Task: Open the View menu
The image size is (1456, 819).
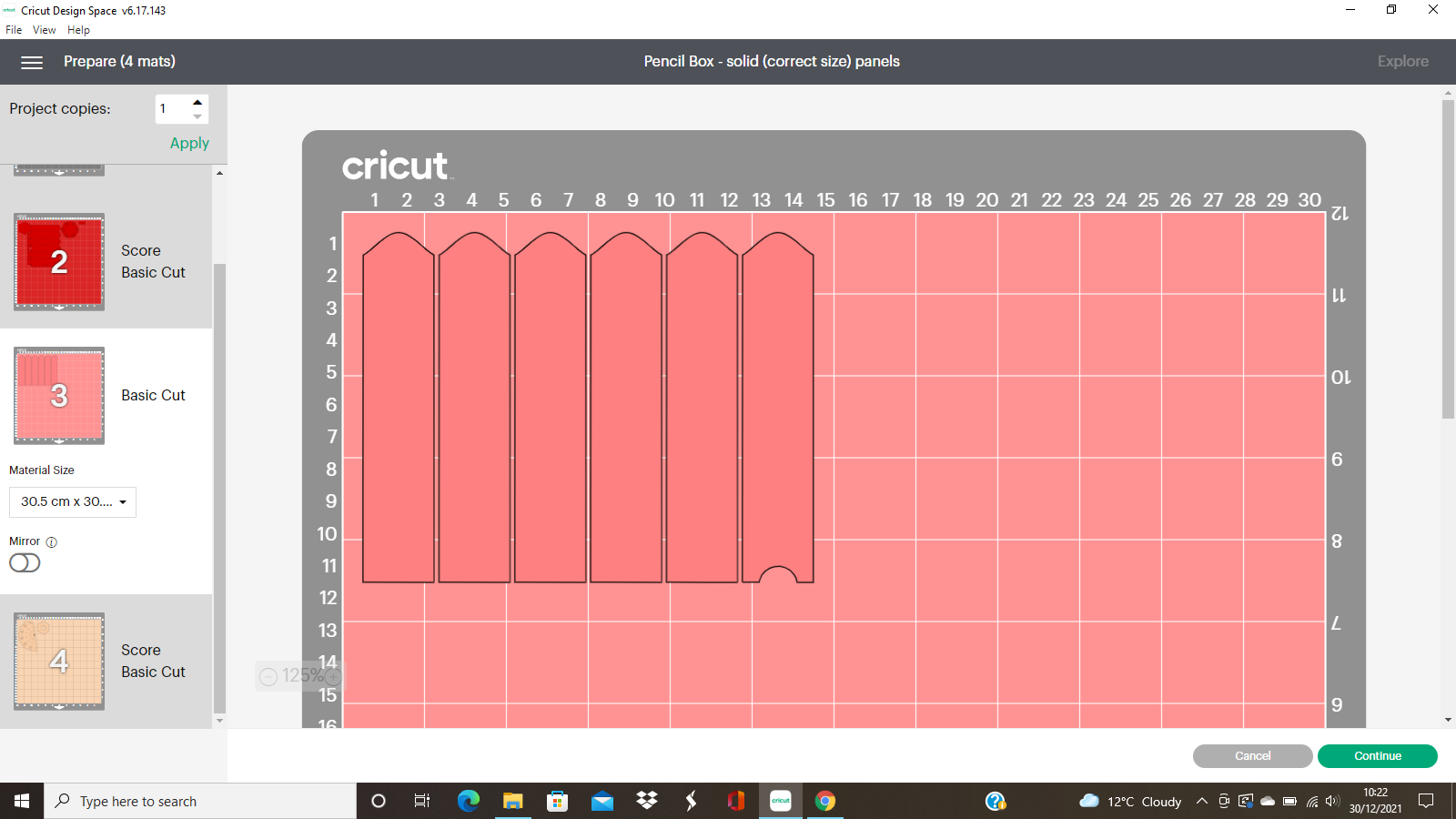Action: point(44,30)
